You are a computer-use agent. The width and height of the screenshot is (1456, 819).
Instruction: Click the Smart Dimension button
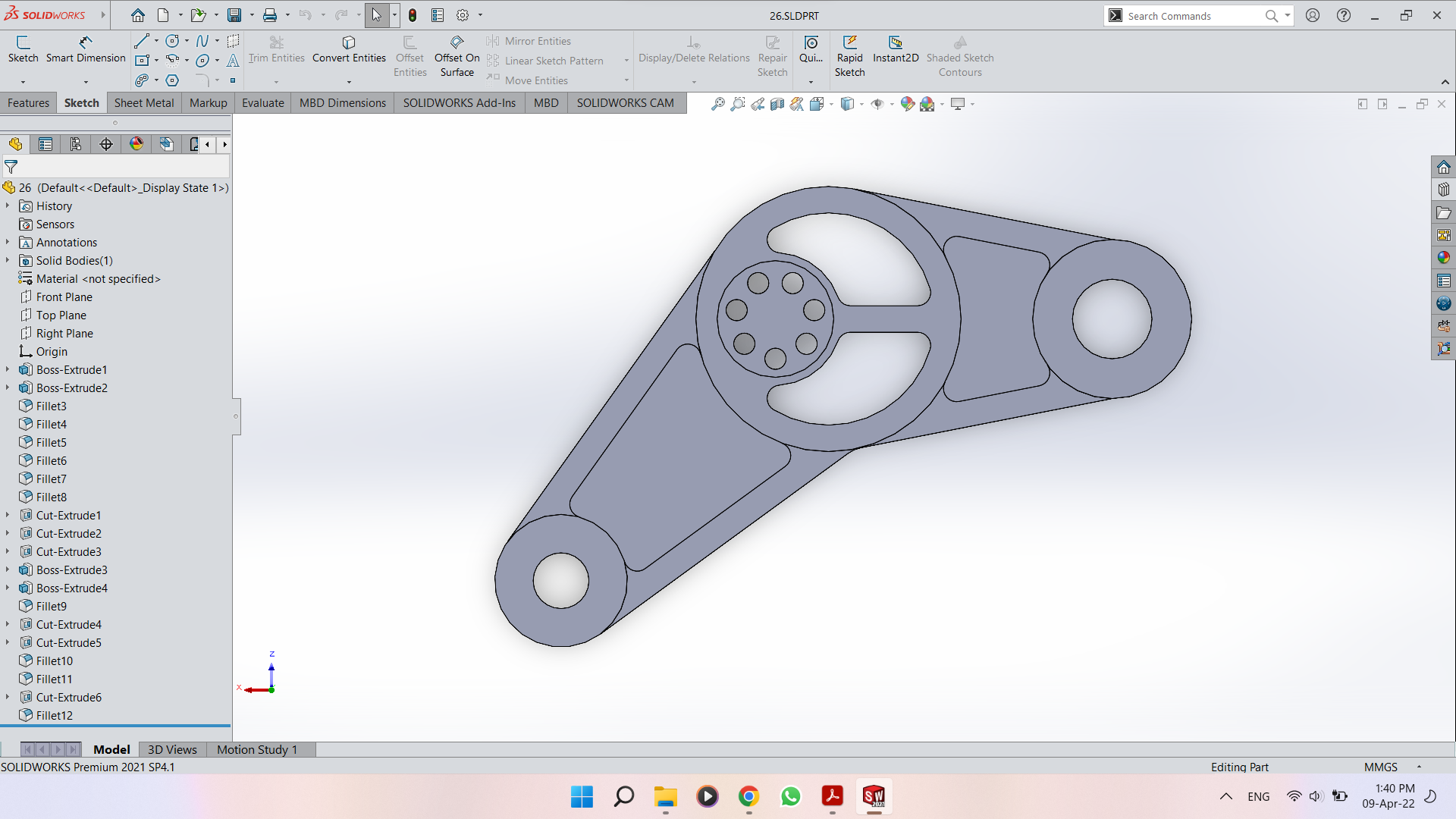[86, 49]
